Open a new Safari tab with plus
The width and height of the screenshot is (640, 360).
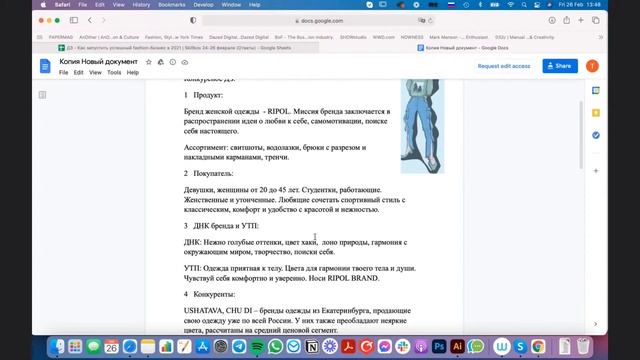(x=581, y=20)
